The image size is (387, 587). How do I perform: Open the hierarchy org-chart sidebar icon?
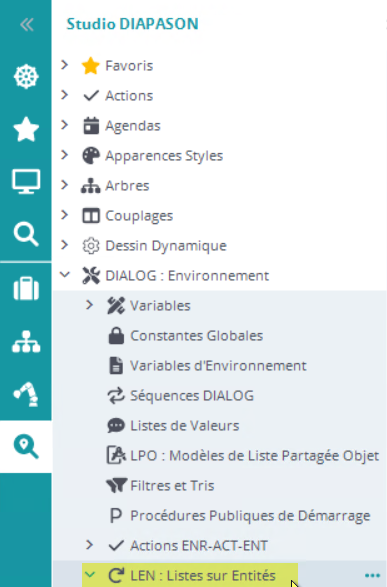(x=26, y=341)
